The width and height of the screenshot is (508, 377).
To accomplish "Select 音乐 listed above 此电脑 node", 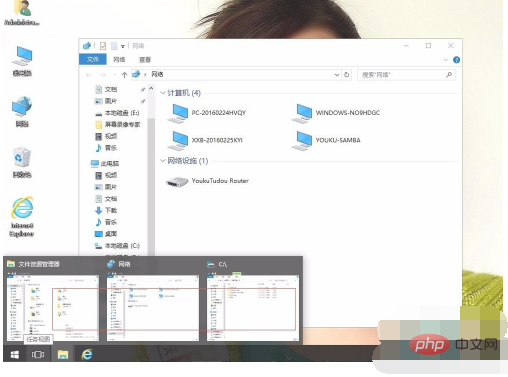I will point(106,148).
